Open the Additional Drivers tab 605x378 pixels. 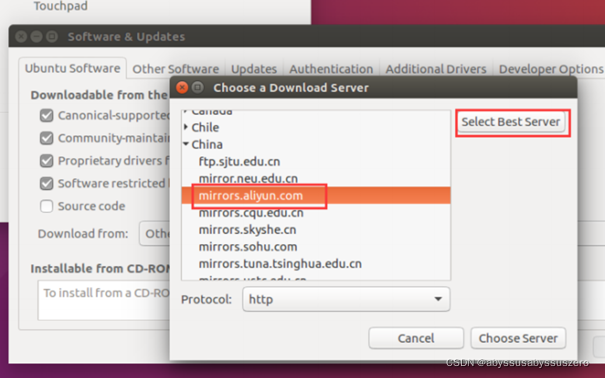click(x=436, y=69)
